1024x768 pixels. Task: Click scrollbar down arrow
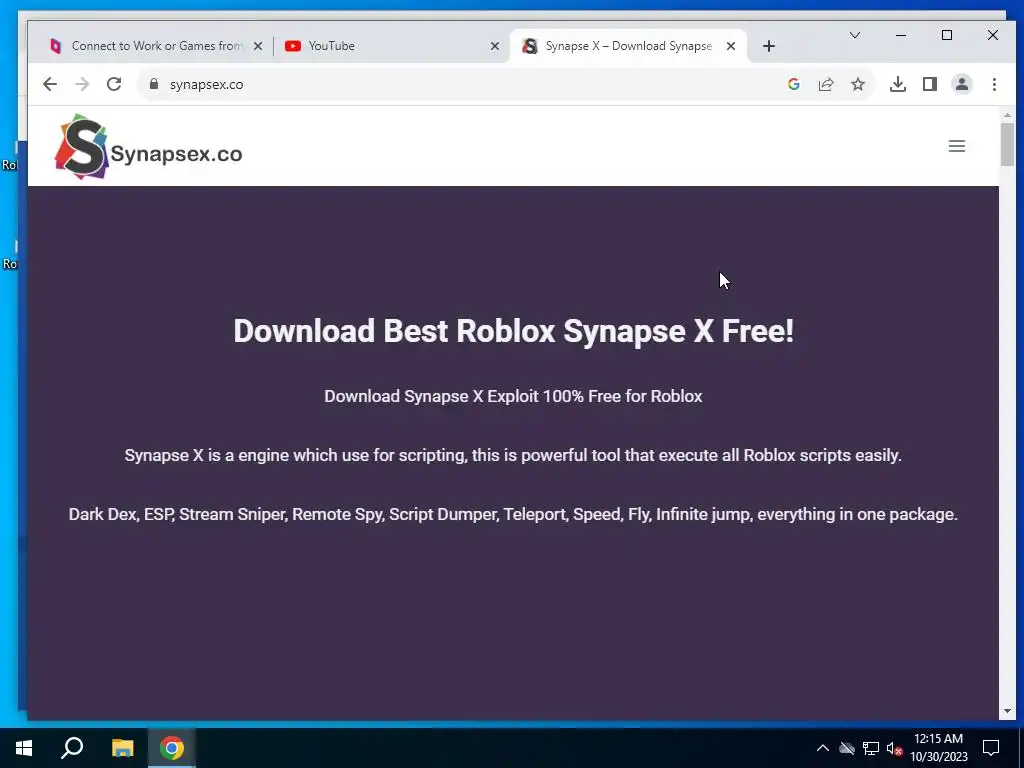(x=1007, y=711)
